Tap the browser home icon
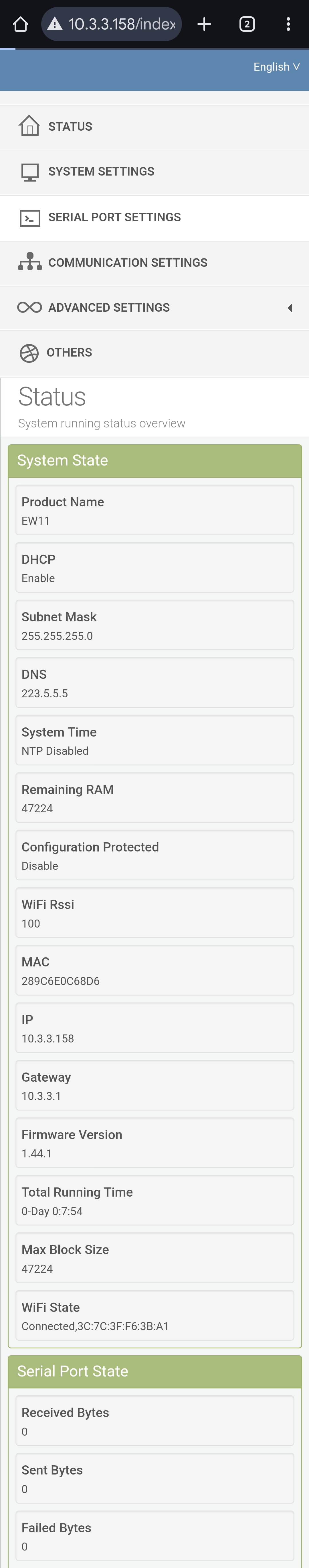The height and width of the screenshot is (1568, 309). 21,24
